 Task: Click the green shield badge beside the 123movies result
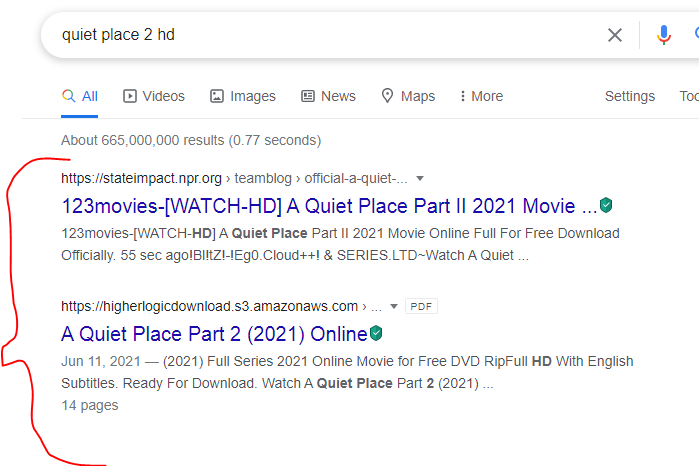[606, 205]
